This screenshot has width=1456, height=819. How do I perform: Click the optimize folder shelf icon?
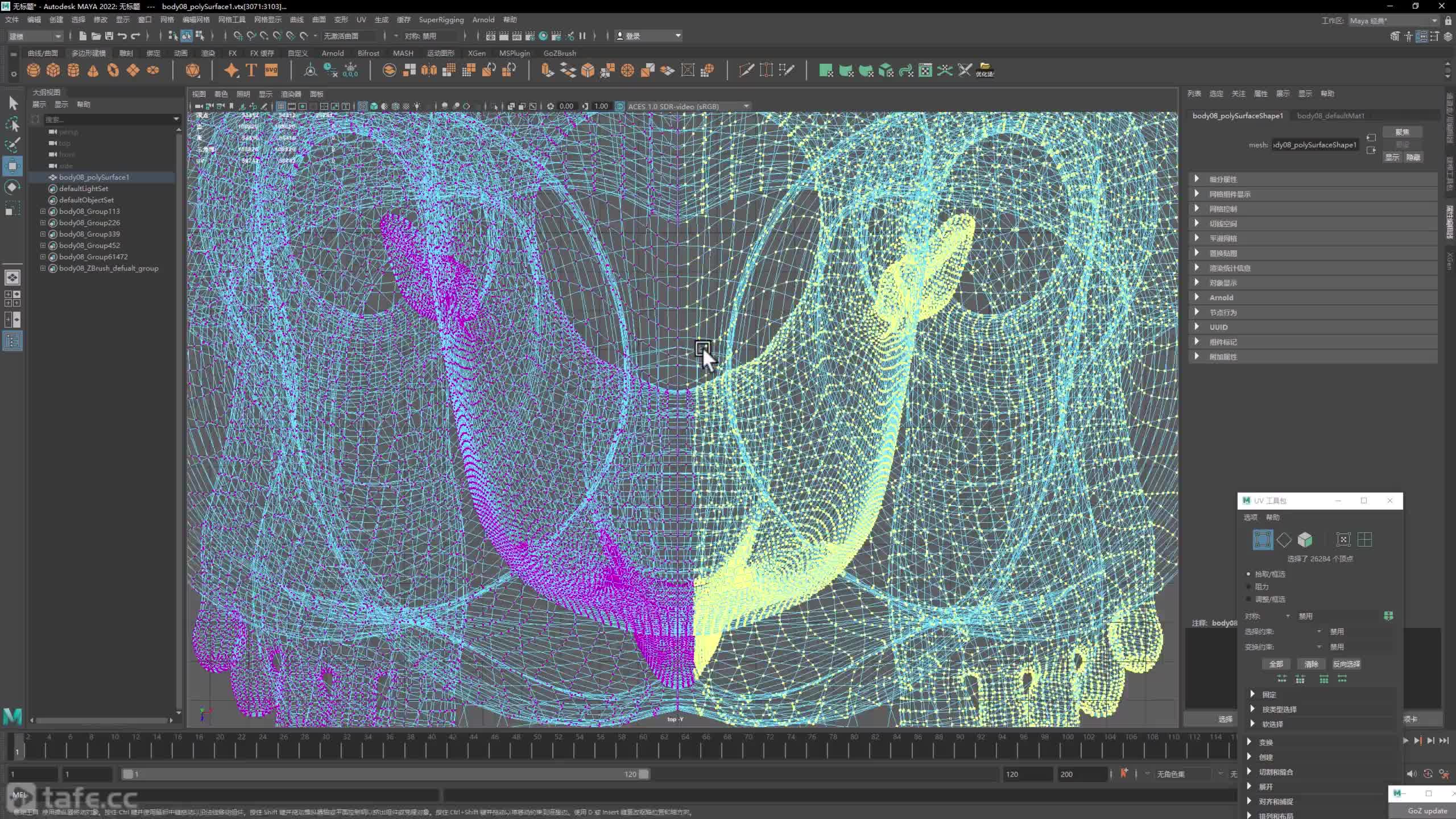[985, 71]
